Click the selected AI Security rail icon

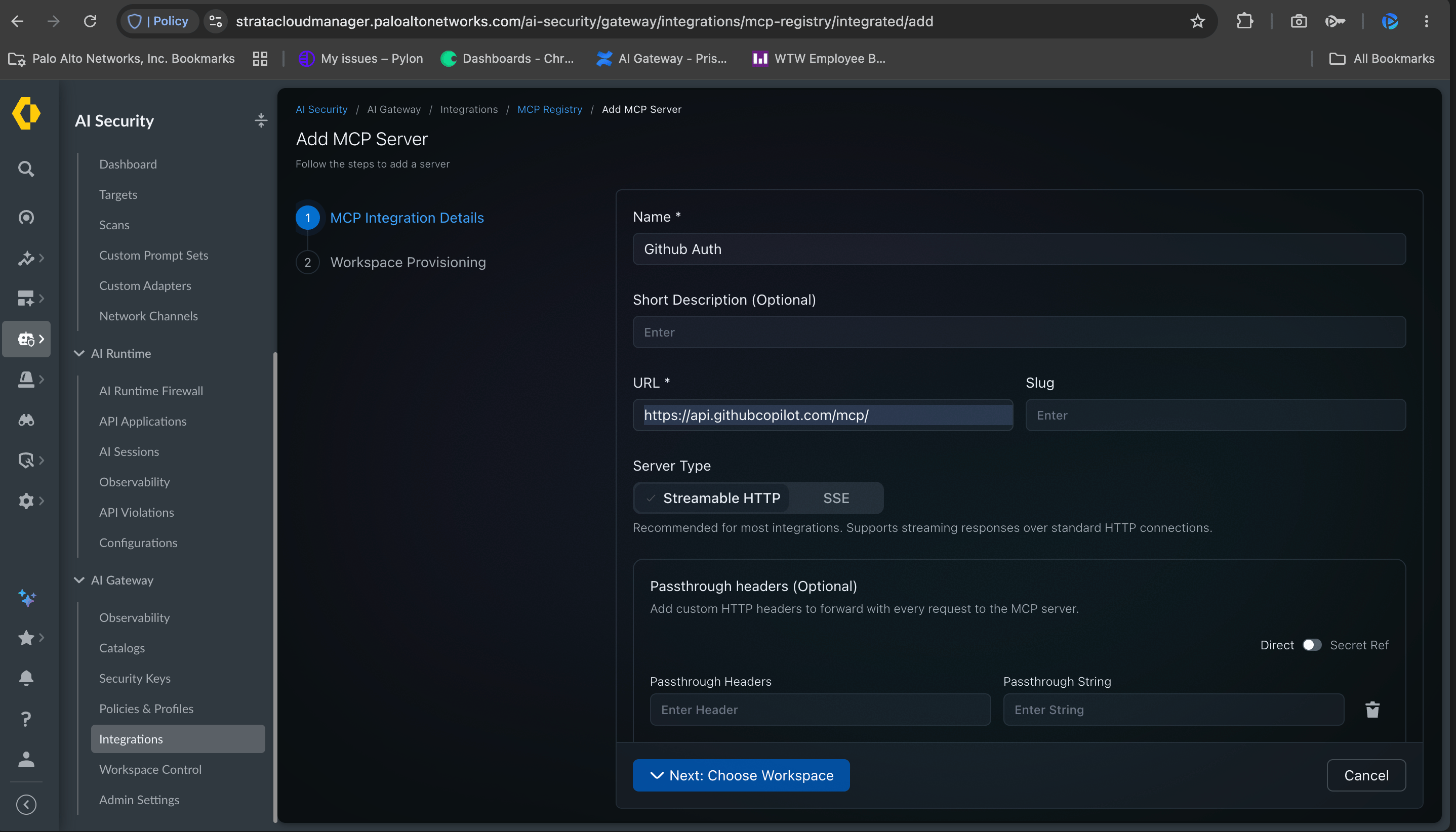[x=26, y=339]
